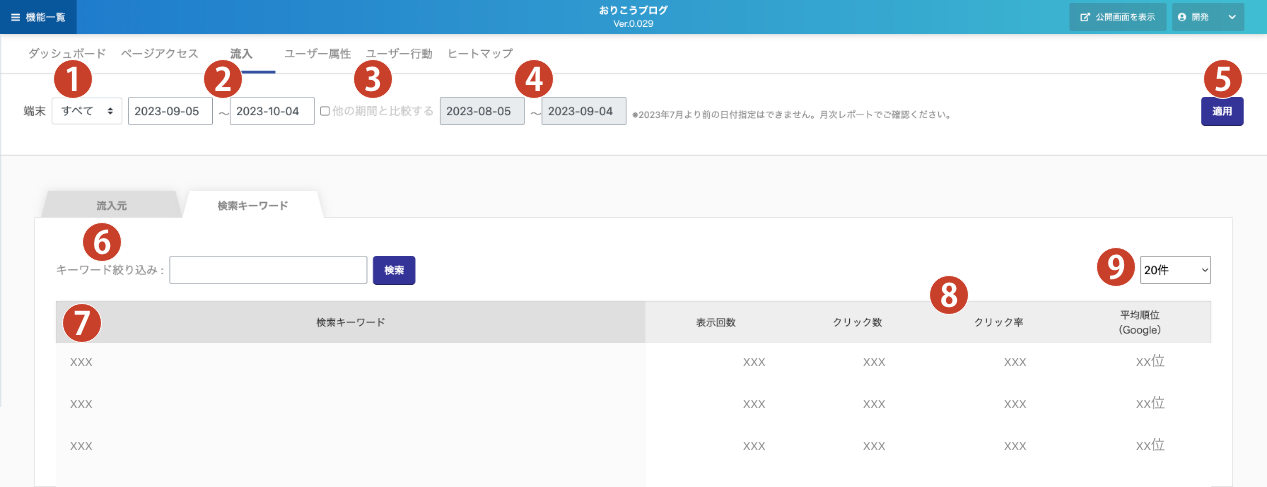Expand the 20件 rows-per-page dropdown
The width and height of the screenshot is (1267, 487).
[1175, 268]
